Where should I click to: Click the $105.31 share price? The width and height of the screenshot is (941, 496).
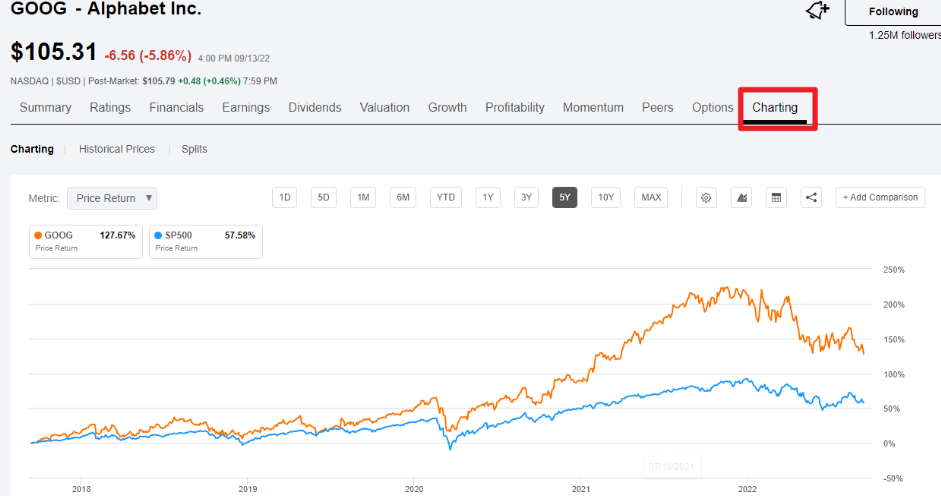[53, 52]
